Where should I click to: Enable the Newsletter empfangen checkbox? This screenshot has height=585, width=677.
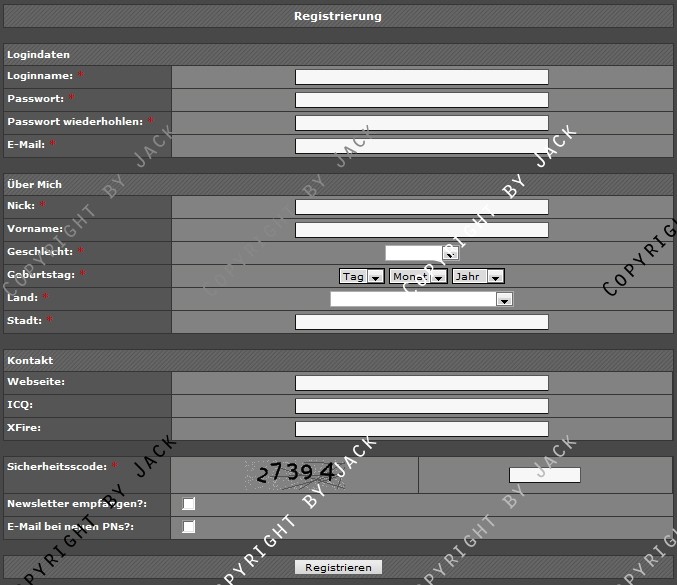(x=189, y=504)
